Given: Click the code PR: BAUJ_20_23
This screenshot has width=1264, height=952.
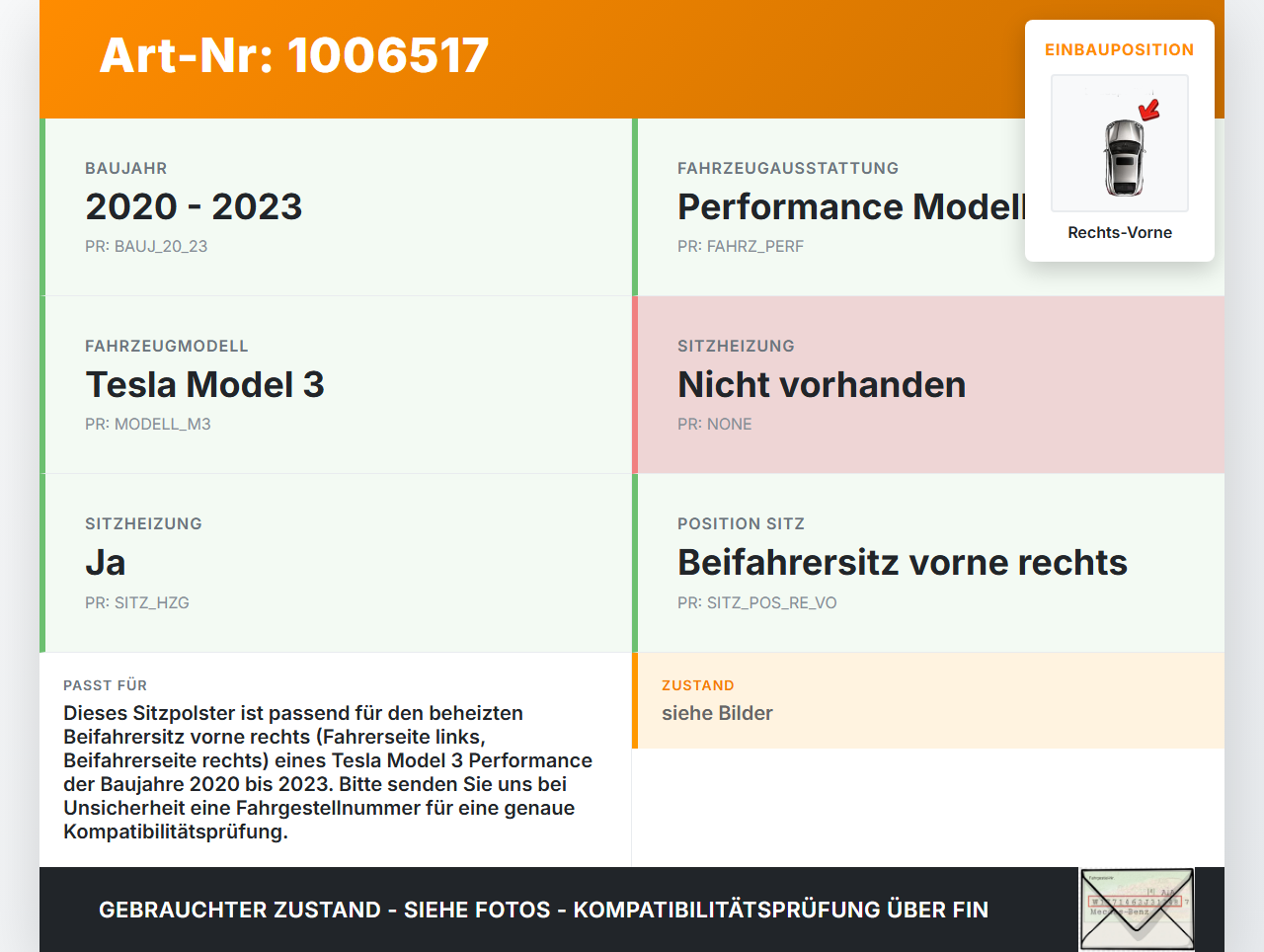Looking at the screenshot, I should click(x=146, y=246).
